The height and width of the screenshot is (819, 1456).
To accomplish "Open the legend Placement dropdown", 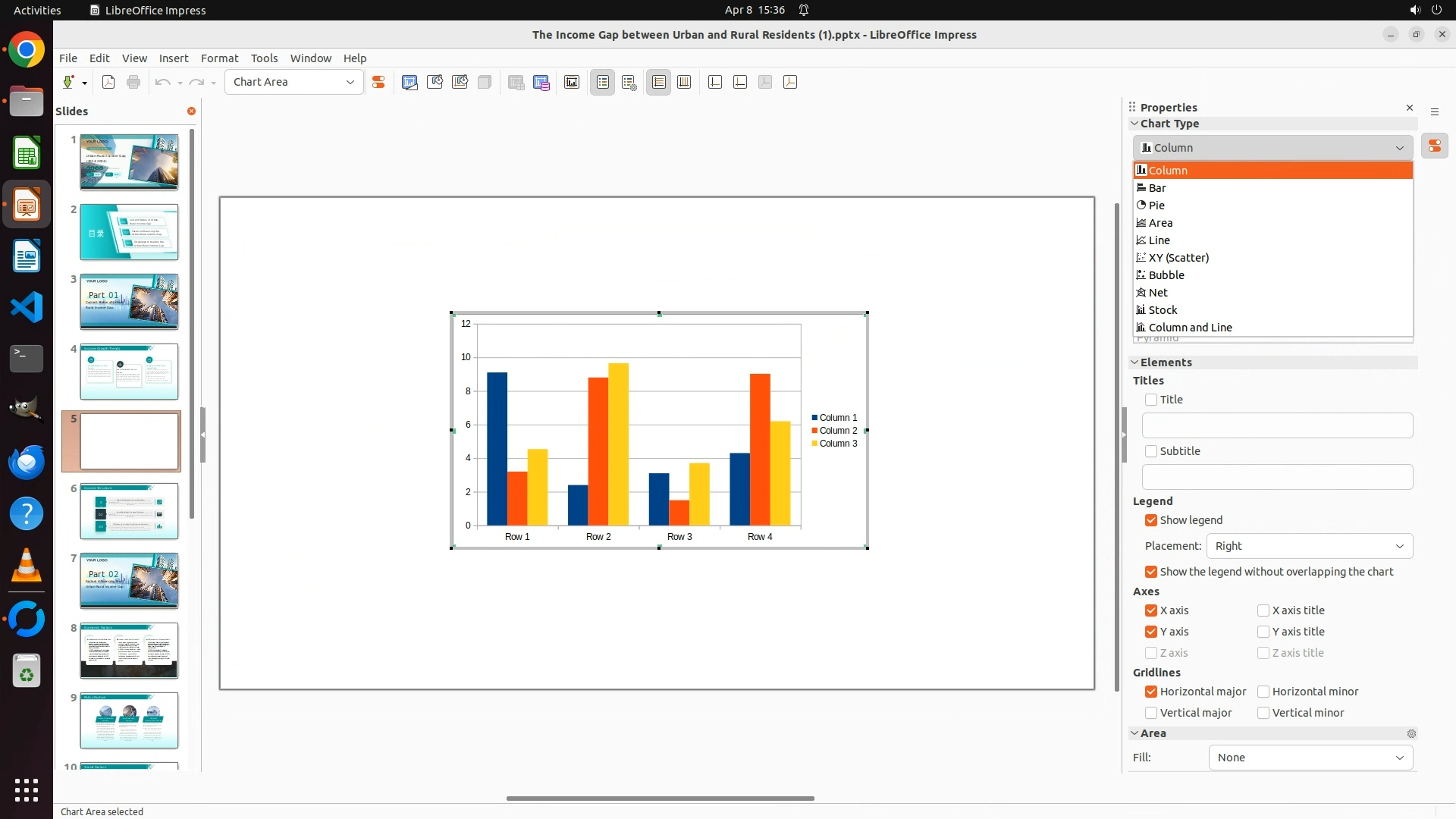I will click(x=1309, y=546).
